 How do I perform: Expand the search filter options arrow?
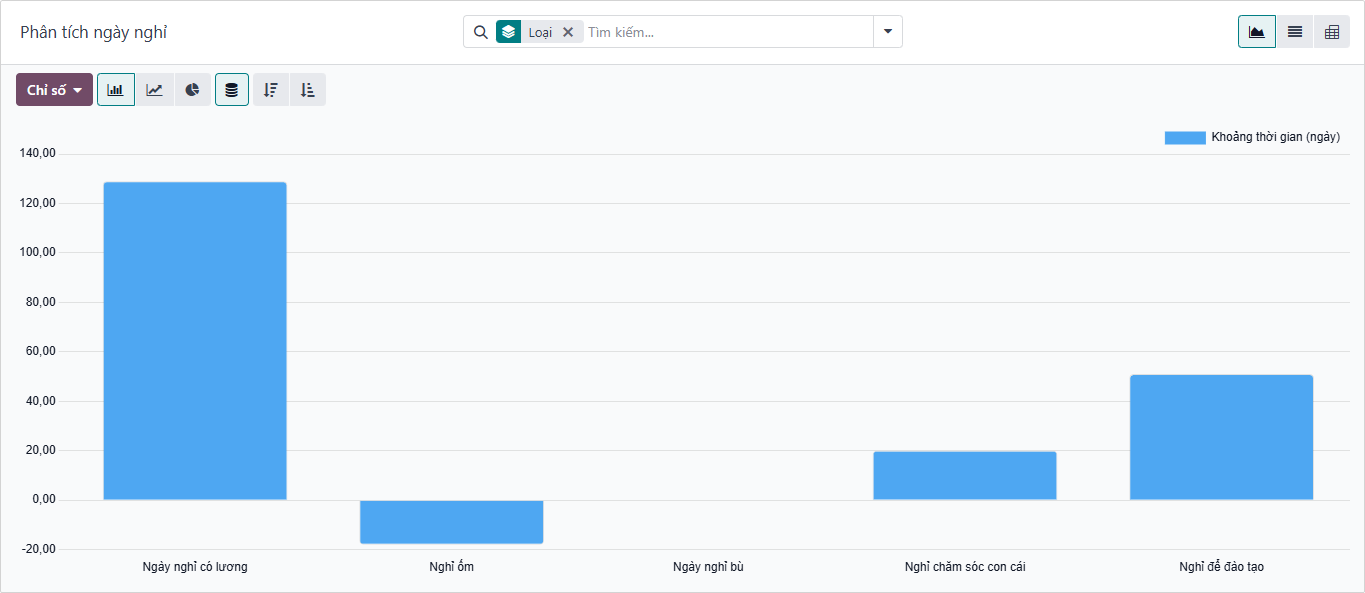point(888,32)
